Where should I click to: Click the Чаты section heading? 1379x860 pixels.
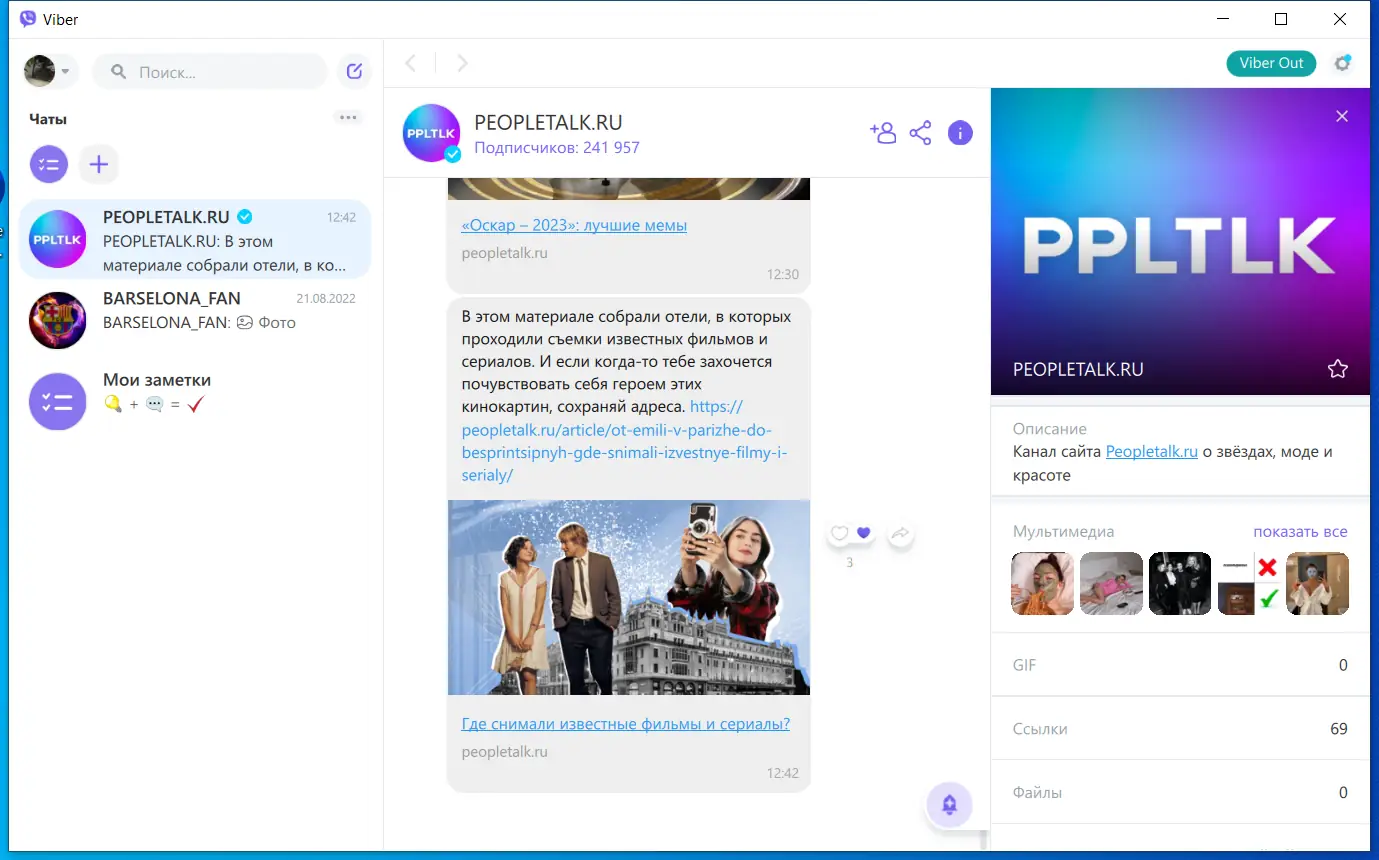coord(48,119)
